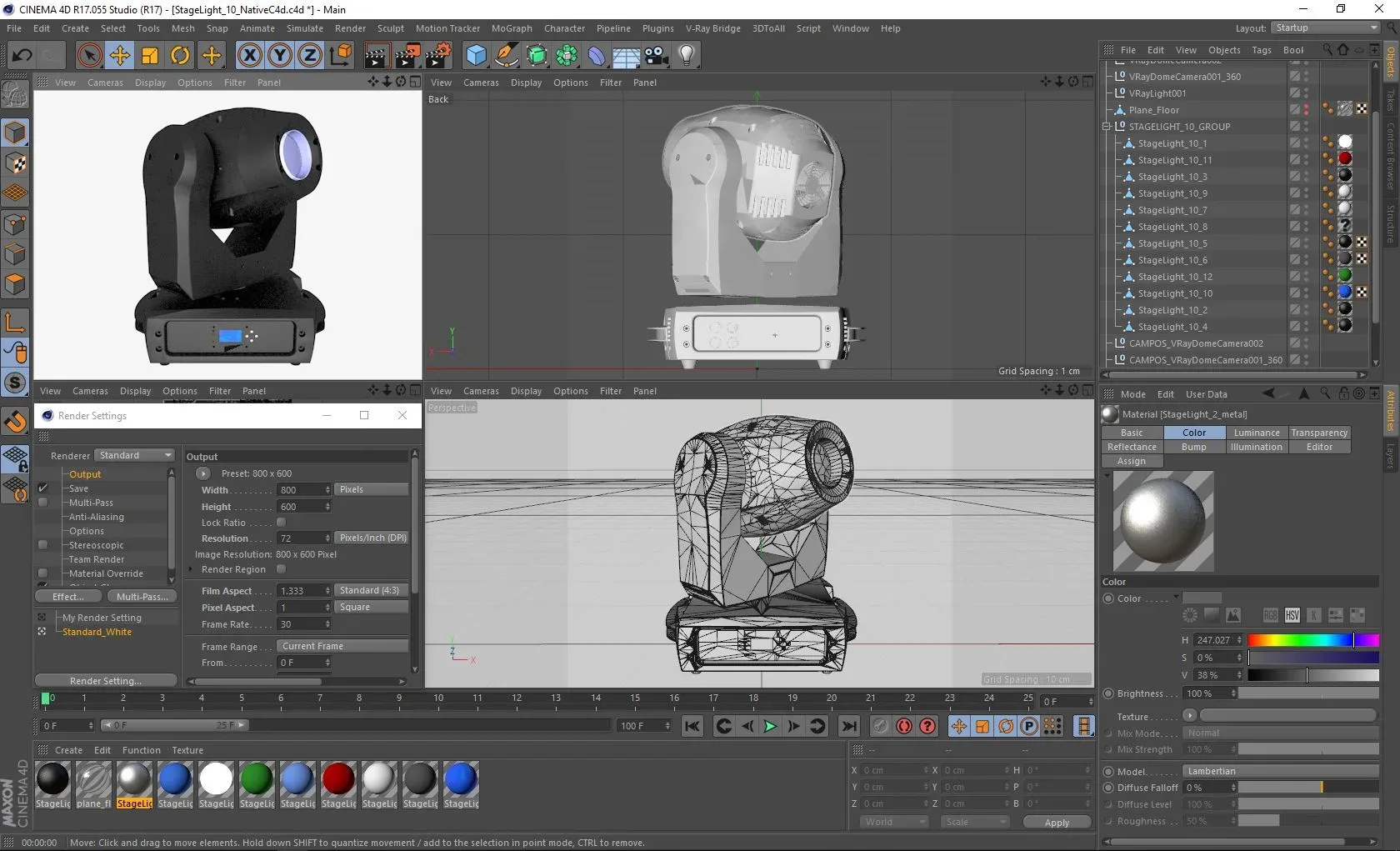Enable the Render Region checkbox

(281, 569)
